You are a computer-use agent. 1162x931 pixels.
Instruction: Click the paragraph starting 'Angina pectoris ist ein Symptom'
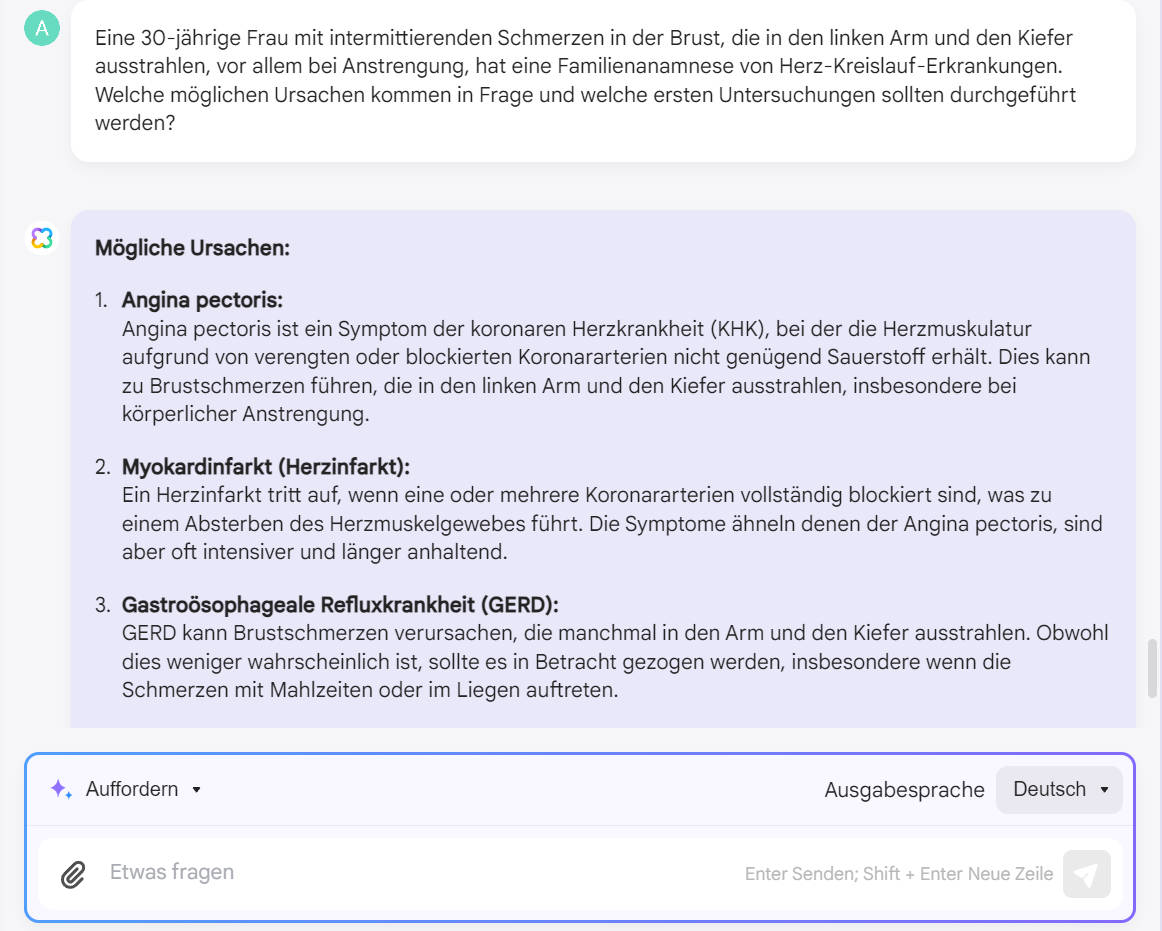coord(606,371)
